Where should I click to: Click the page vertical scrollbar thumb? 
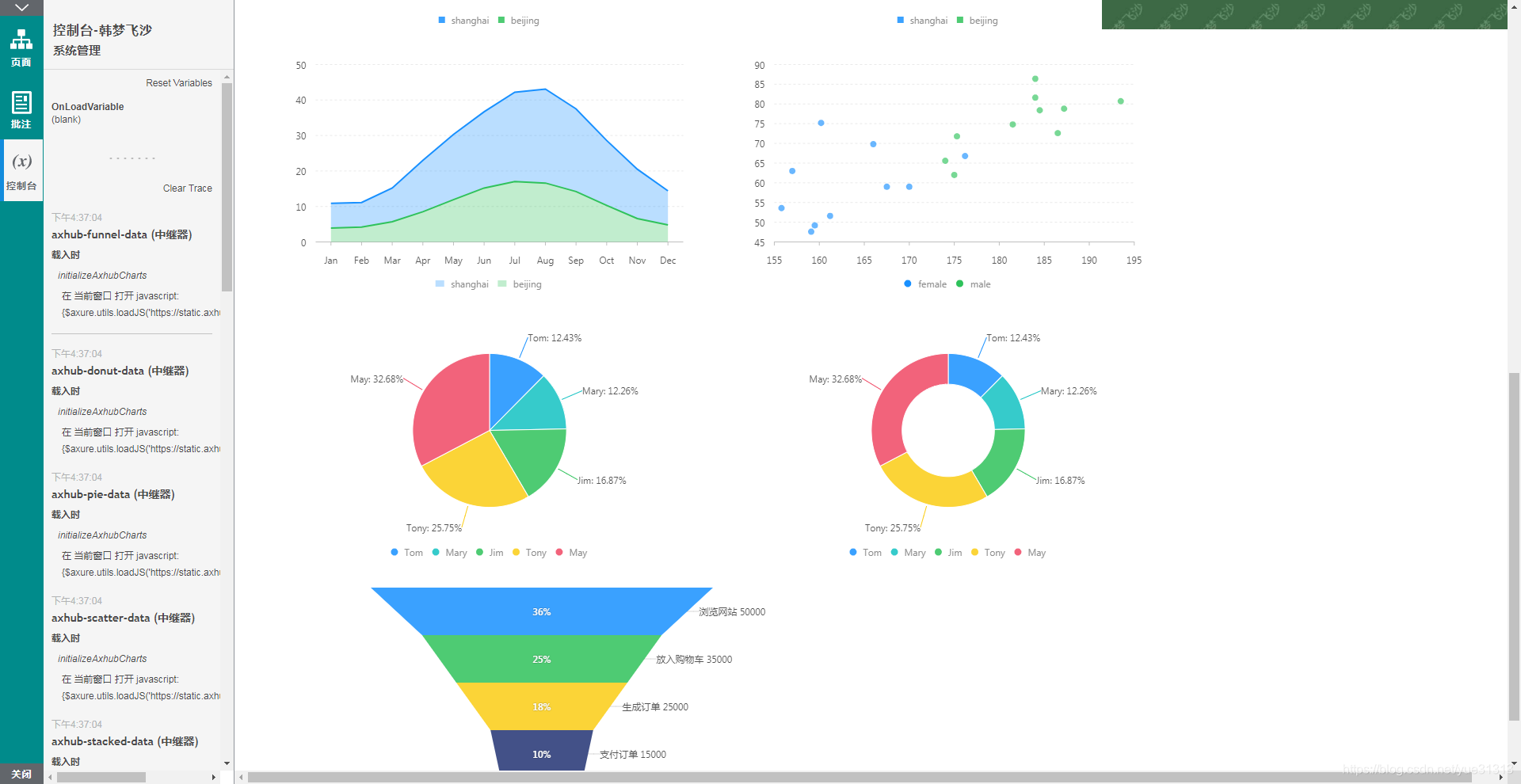(x=1514, y=546)
